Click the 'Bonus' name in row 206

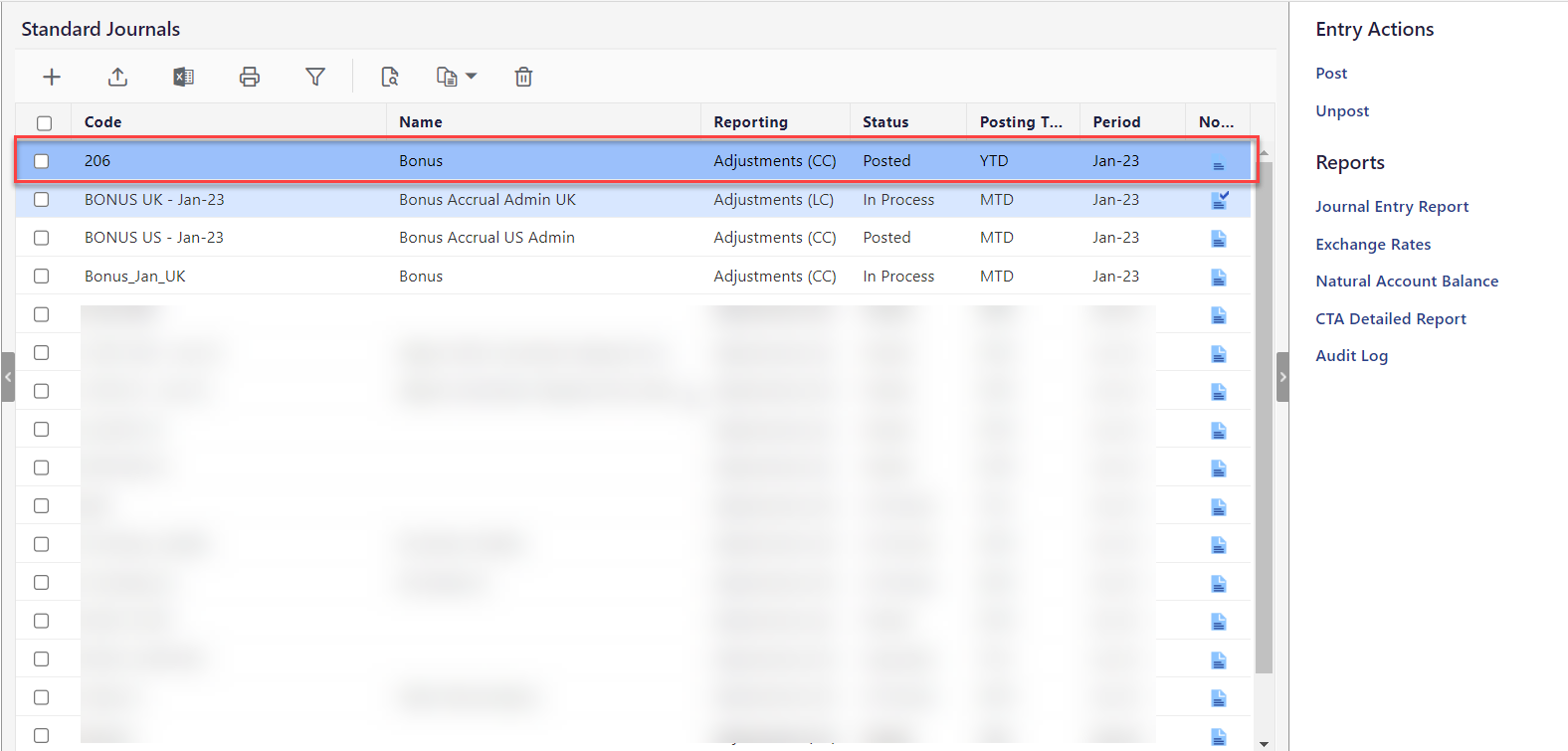(421, 160)
